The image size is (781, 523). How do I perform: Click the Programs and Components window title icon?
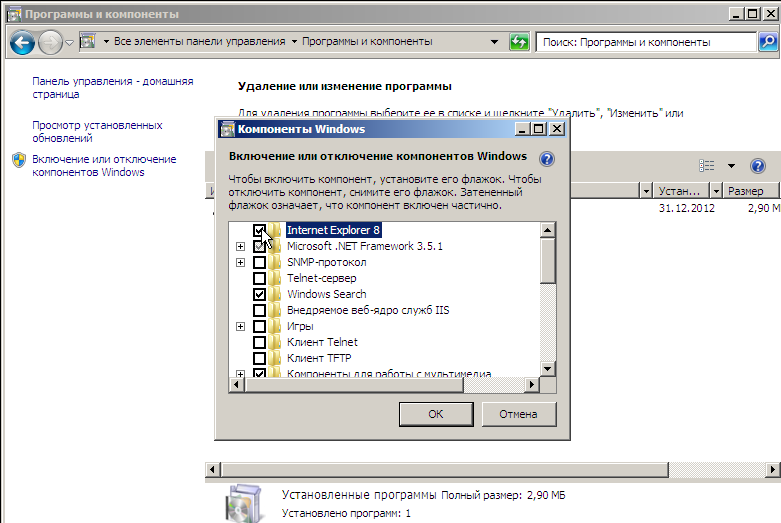pos(14,14)
